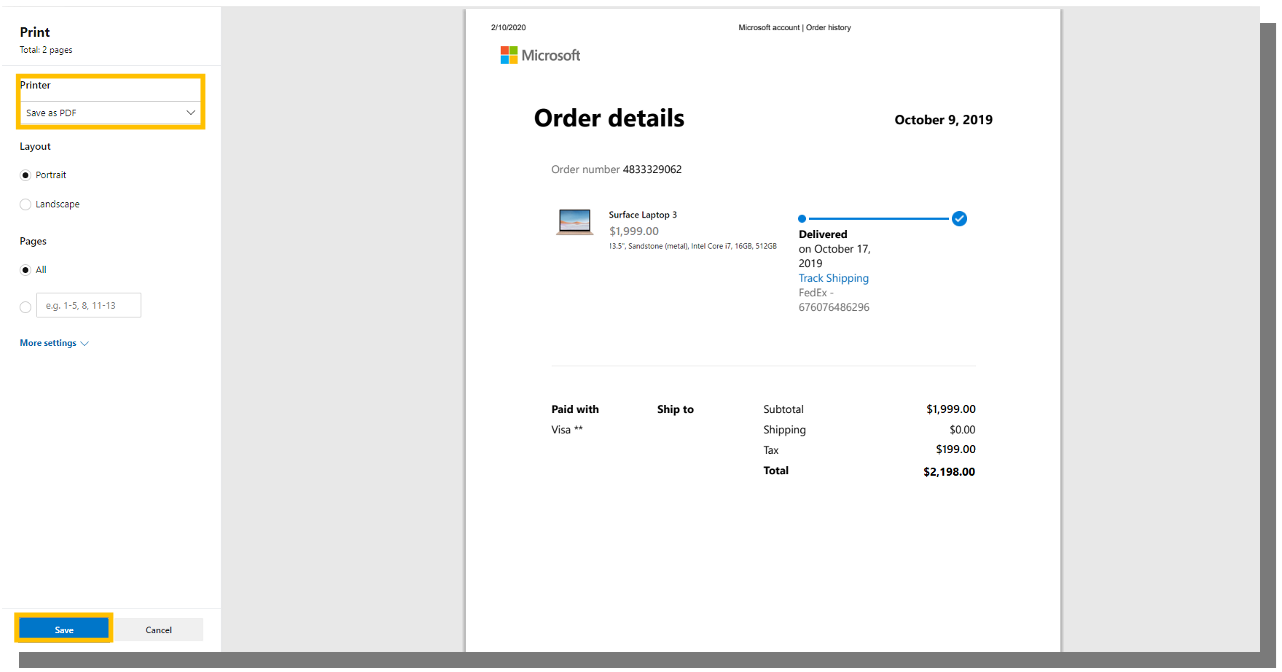The image size is (1282, 672).
Task: Click the Surface Laptop 3 product name
Action: 642,215
